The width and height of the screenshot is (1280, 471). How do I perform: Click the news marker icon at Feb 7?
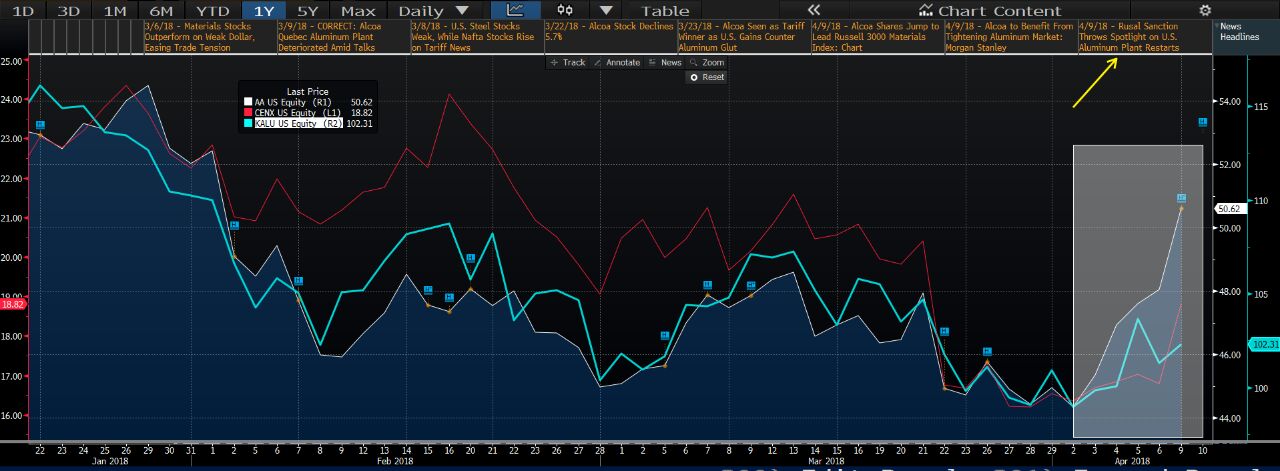(x=298, y=281)
